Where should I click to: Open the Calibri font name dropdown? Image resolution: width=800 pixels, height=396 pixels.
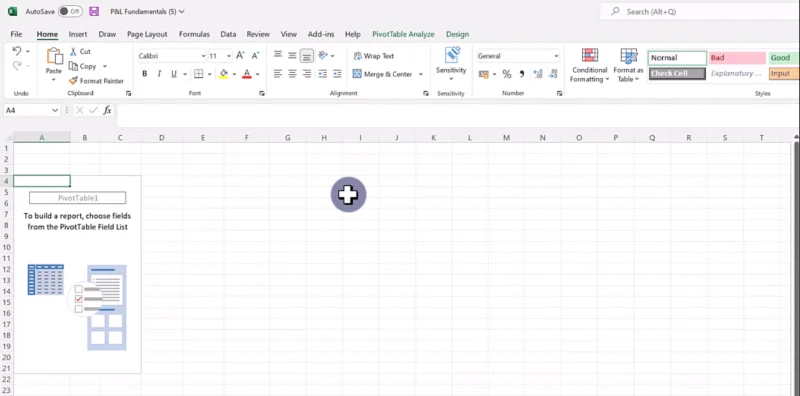click(x=203, y=56)
